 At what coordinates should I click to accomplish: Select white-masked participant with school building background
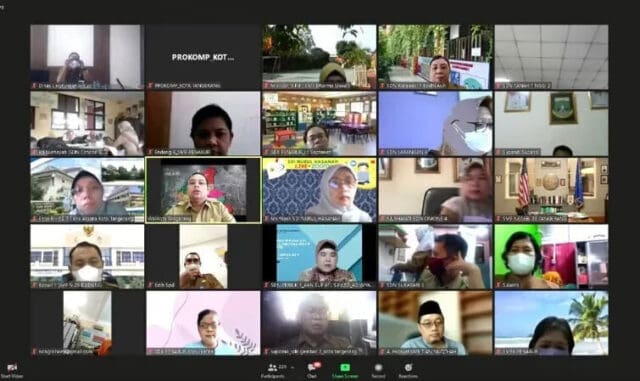[x=87, y=256]
